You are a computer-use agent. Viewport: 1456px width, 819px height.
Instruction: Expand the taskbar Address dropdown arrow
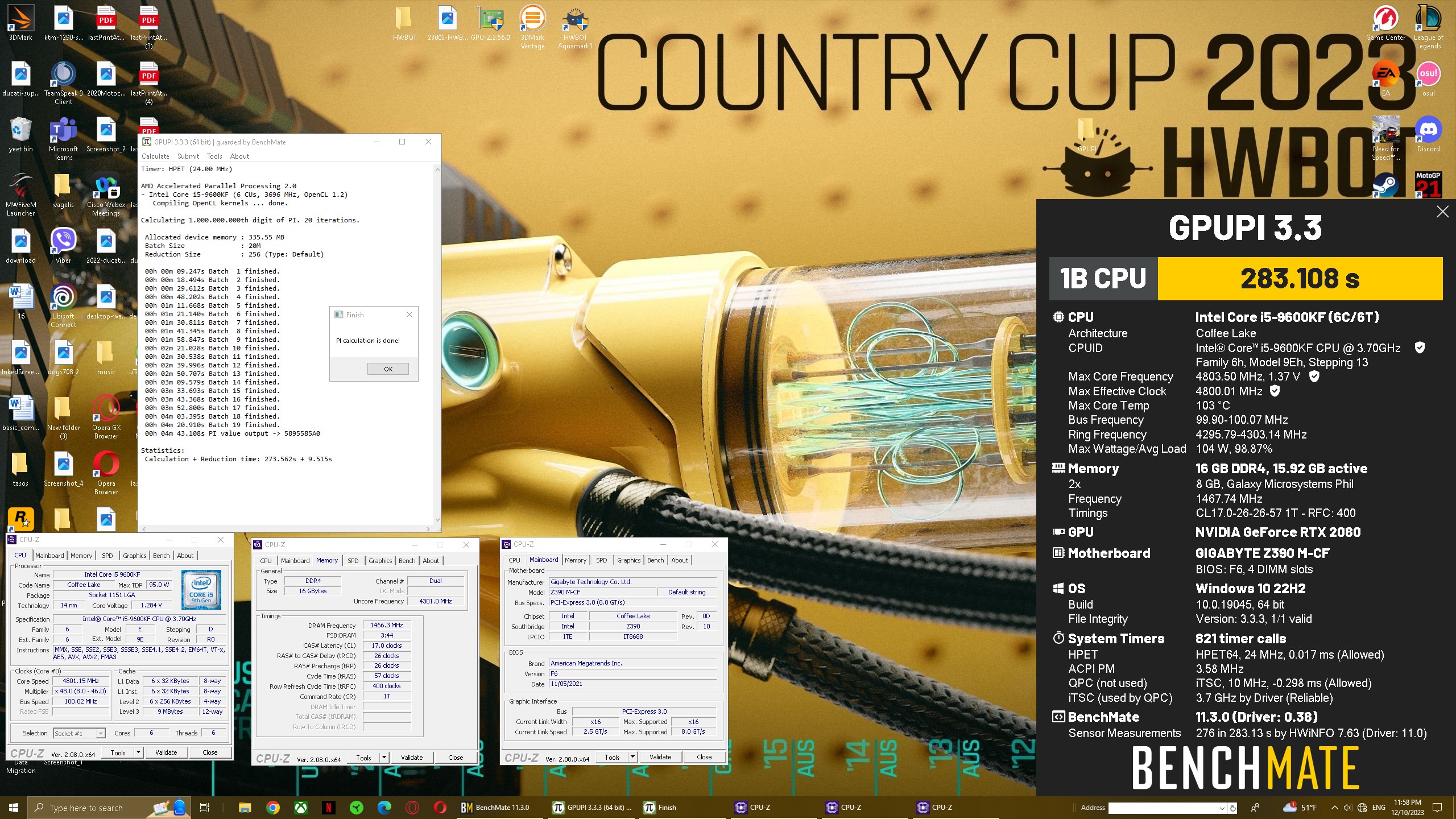click(x=1222, y=808)
